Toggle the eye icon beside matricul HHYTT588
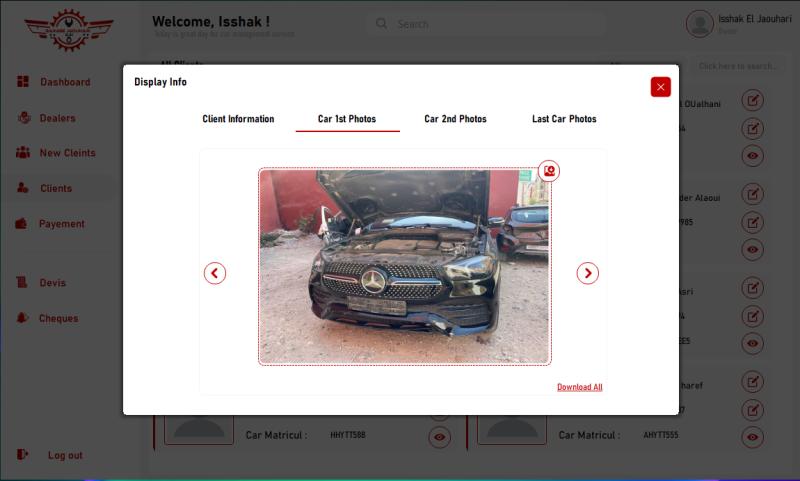This screenshot has height=481, width=800. point(440,437)
